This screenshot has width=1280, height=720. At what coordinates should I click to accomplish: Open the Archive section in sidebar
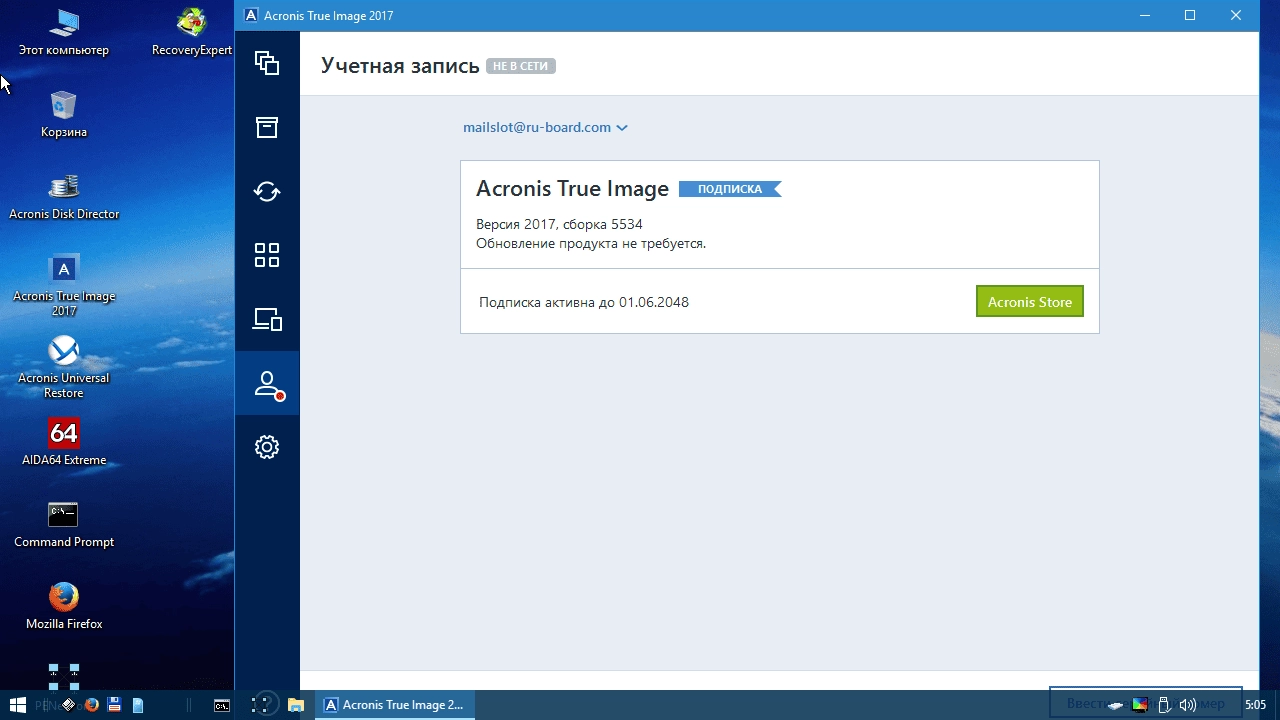[267, 127]
